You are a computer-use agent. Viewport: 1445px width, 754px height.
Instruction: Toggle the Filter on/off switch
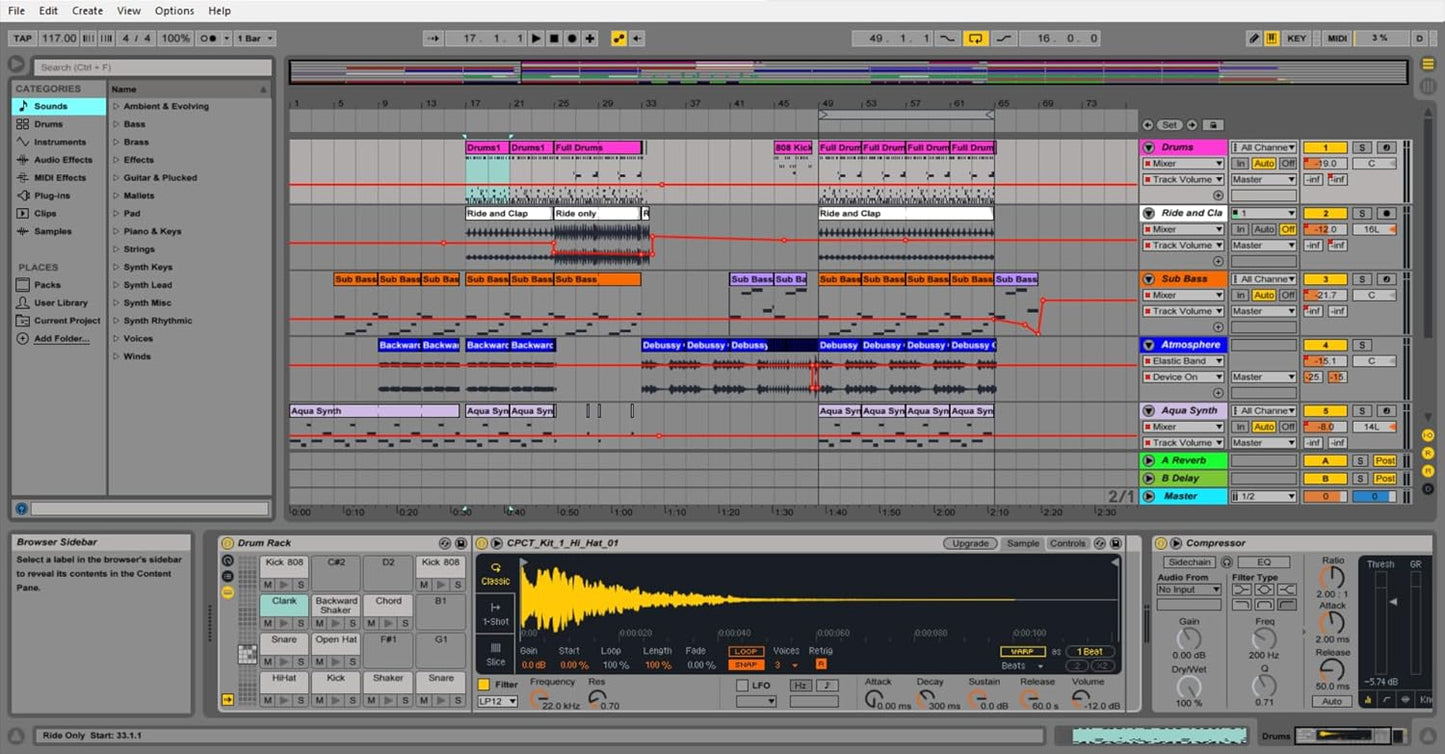tap(484, 685)
